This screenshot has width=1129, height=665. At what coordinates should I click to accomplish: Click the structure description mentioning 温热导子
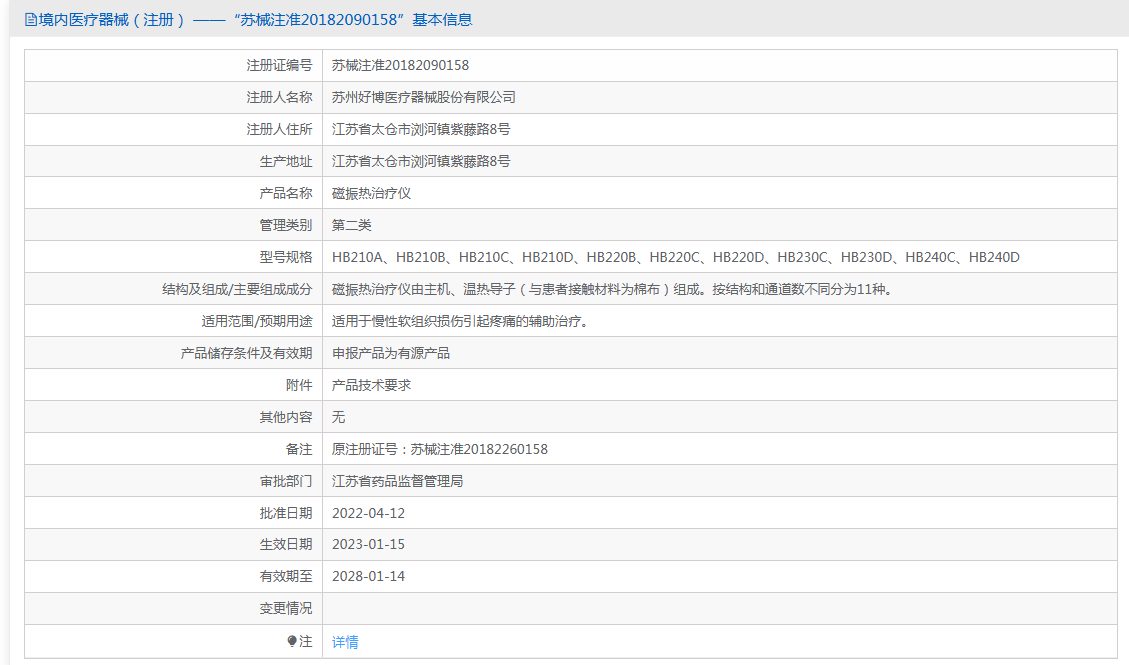click(612, 289)
